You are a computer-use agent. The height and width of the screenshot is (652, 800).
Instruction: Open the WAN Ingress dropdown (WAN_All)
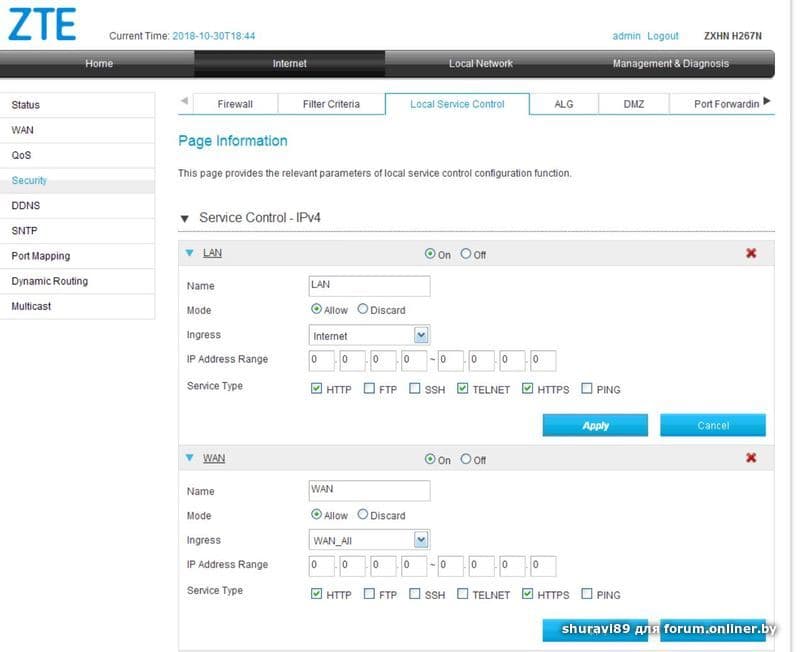click(369, 540)
